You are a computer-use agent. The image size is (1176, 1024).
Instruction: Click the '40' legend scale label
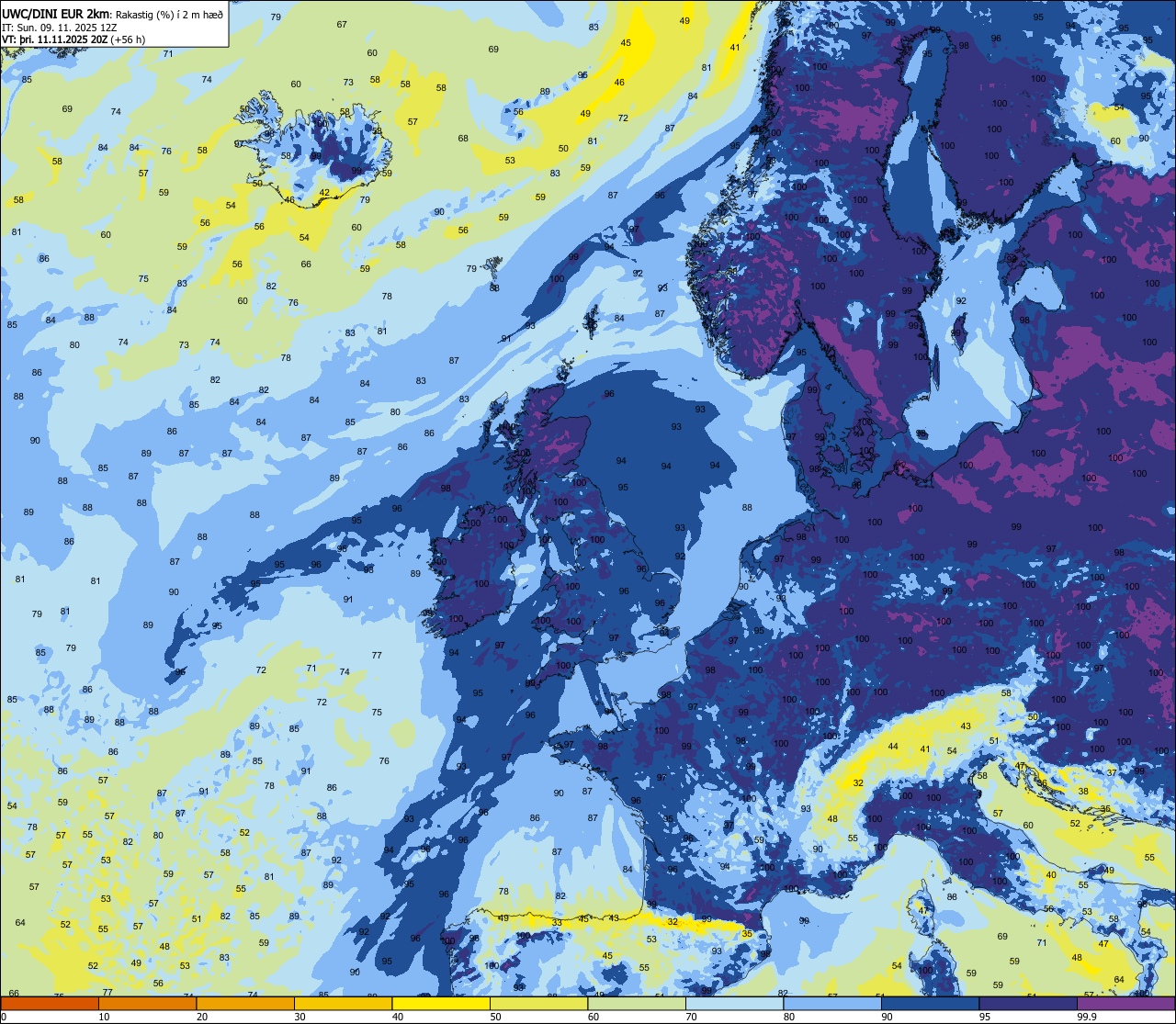[x=398, y=1017]
